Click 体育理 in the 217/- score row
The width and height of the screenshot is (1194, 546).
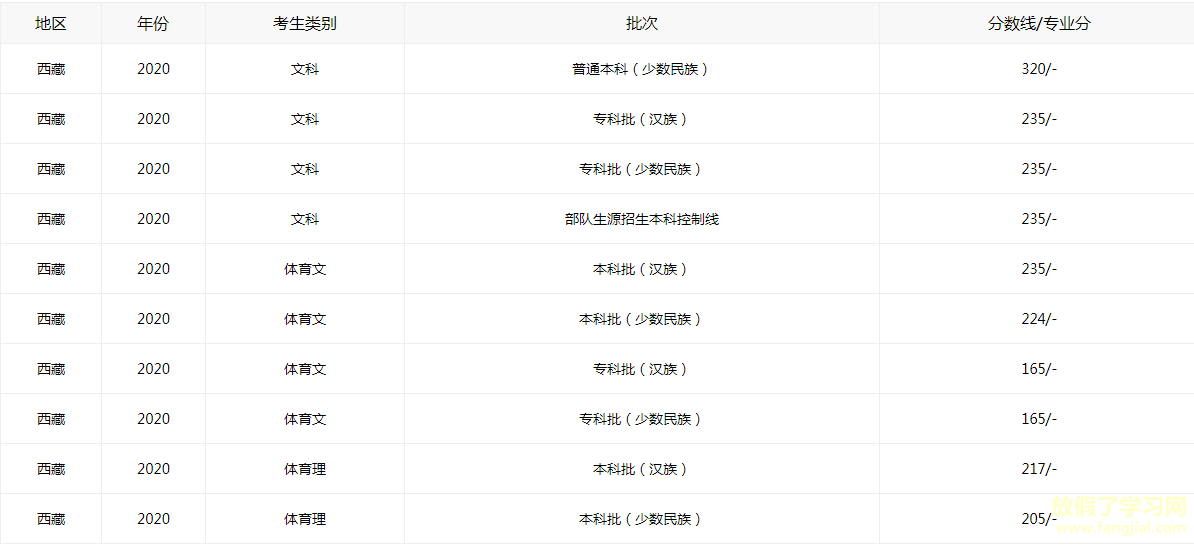click(x=305, y=469)
